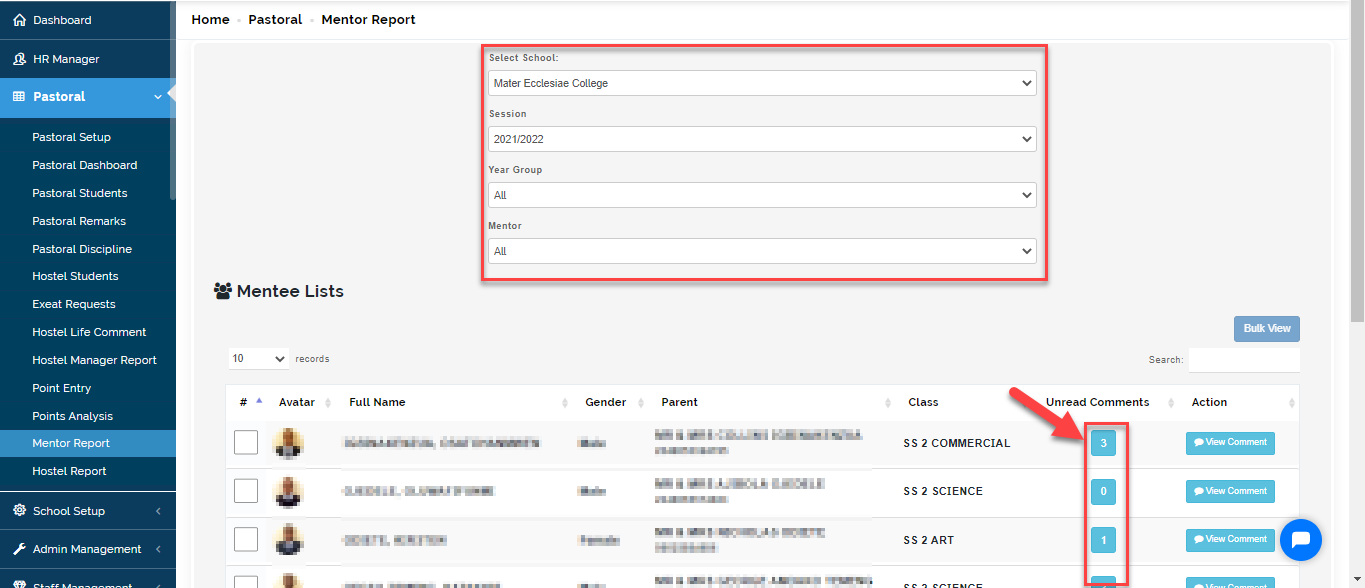Click avatar of SS 2 COMMERCIAL student
Image resolution: width=1365 pixels, height=588 pixels.
[289, 442]
